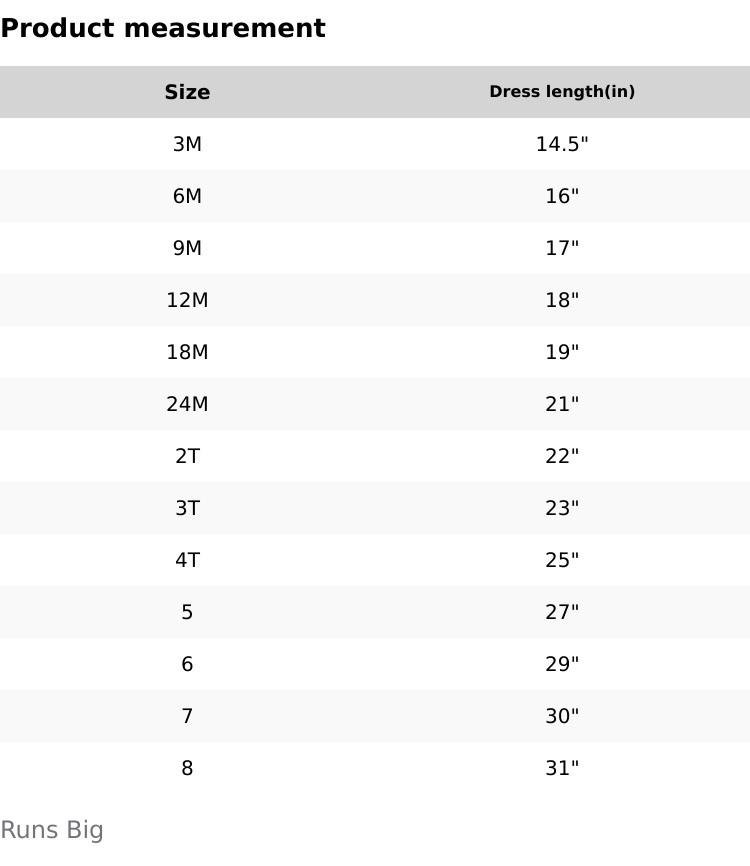Select the 24M size cell

point(187,404)
